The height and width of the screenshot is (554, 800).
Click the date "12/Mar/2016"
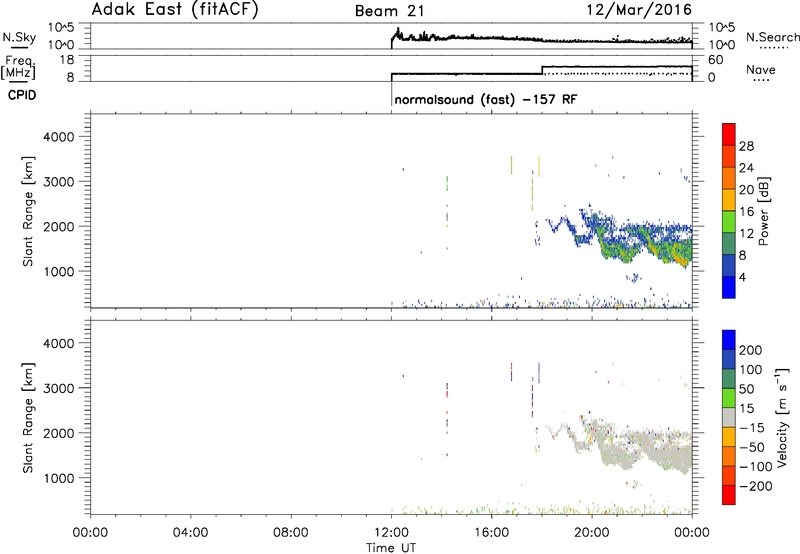639,10
